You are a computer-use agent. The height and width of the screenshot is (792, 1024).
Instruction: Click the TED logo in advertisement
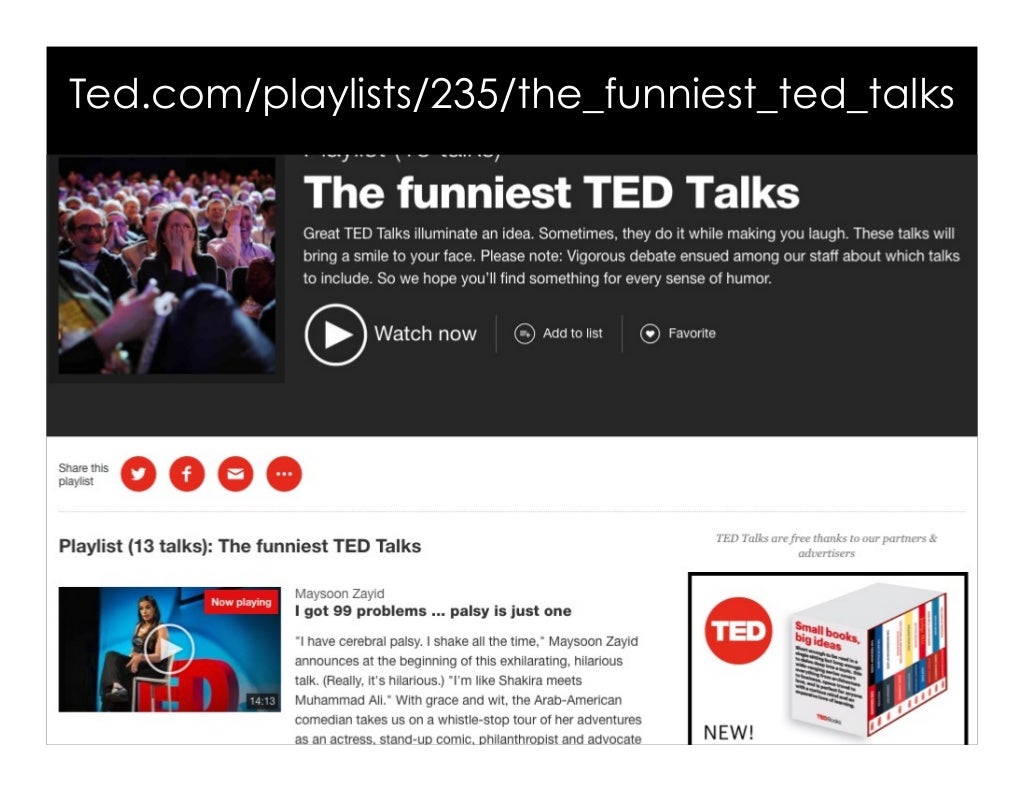coord(739,631)
